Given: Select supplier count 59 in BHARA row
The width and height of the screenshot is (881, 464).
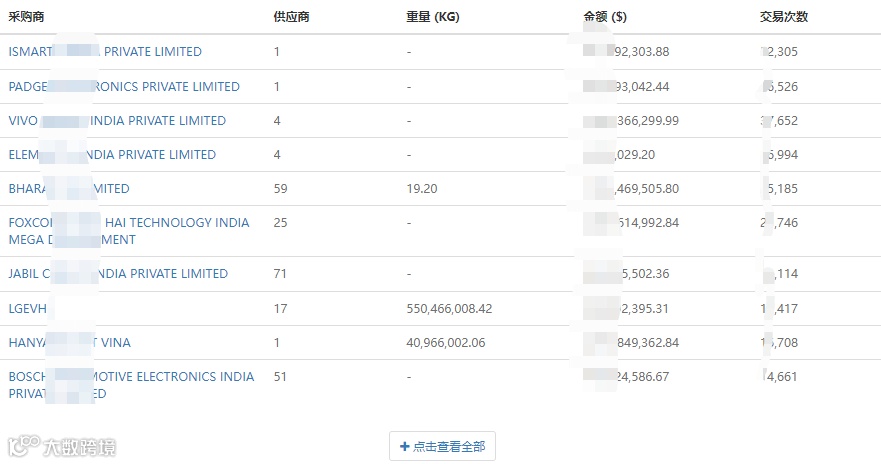Looking at the screenshot, I should (280, 189).
